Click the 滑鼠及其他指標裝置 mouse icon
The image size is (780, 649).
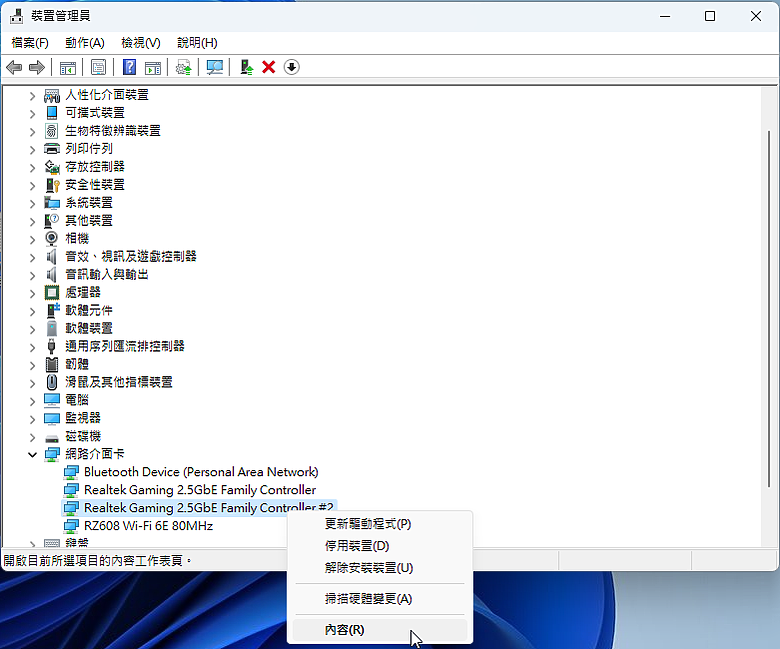(x=52, y=382)
